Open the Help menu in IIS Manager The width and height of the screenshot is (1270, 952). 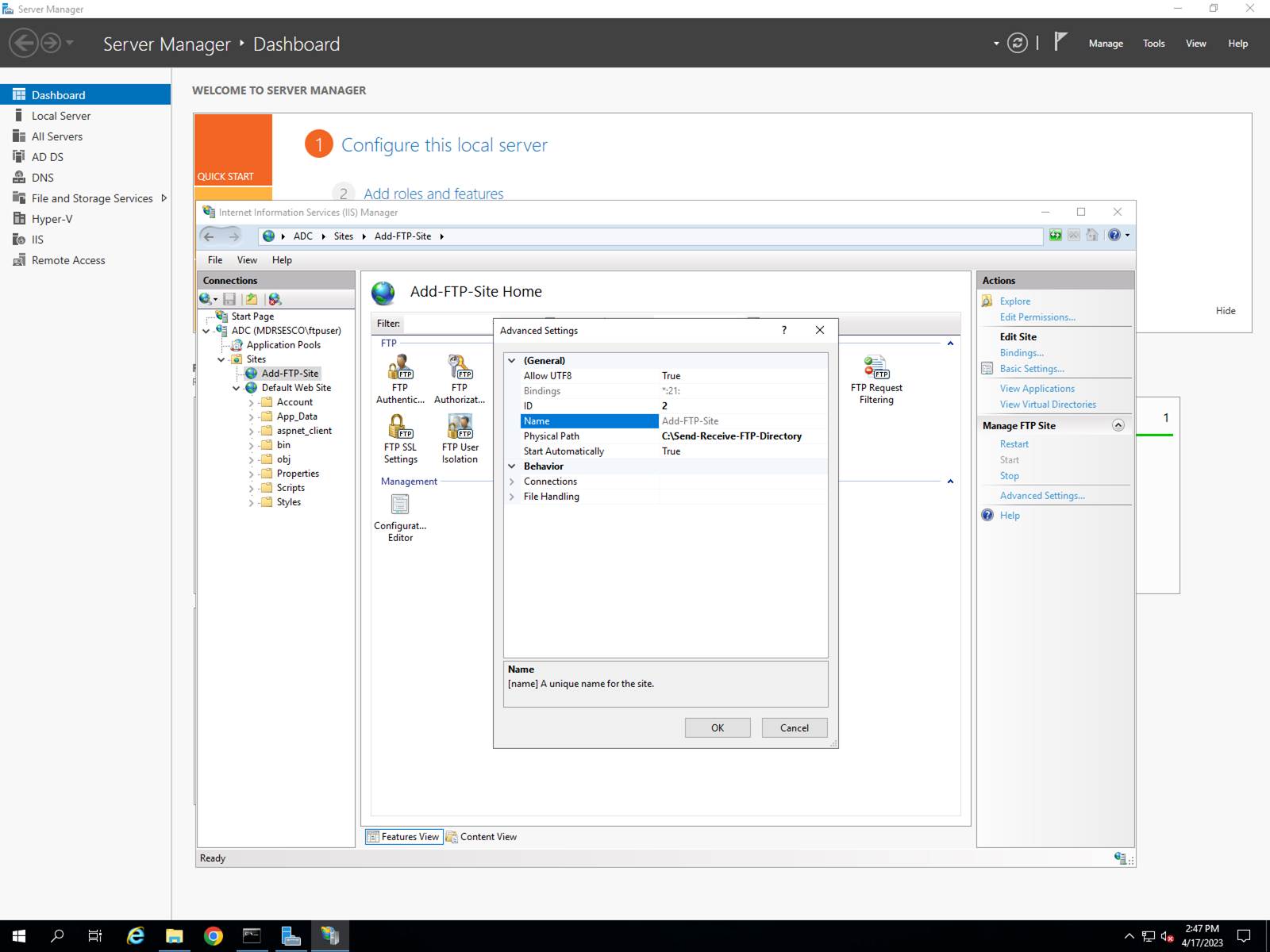click(282, 259)
